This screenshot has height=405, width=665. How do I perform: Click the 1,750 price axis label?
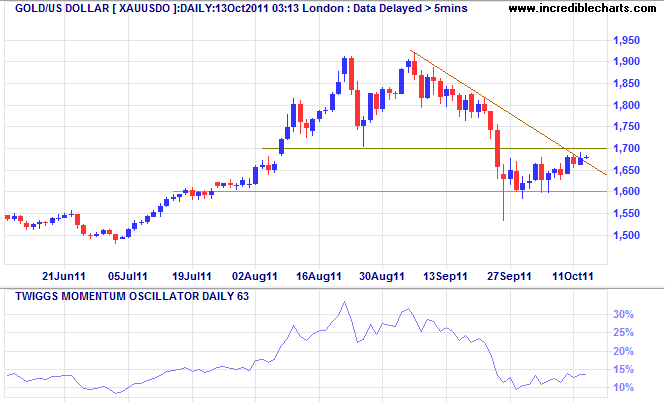click(626, 126)
